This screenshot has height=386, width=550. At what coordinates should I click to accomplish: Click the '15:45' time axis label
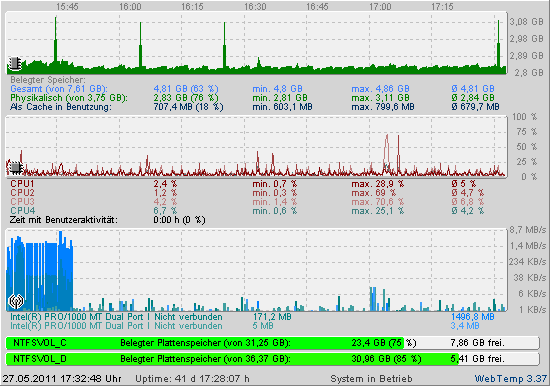pyautogui.click(x=67, y=6)
